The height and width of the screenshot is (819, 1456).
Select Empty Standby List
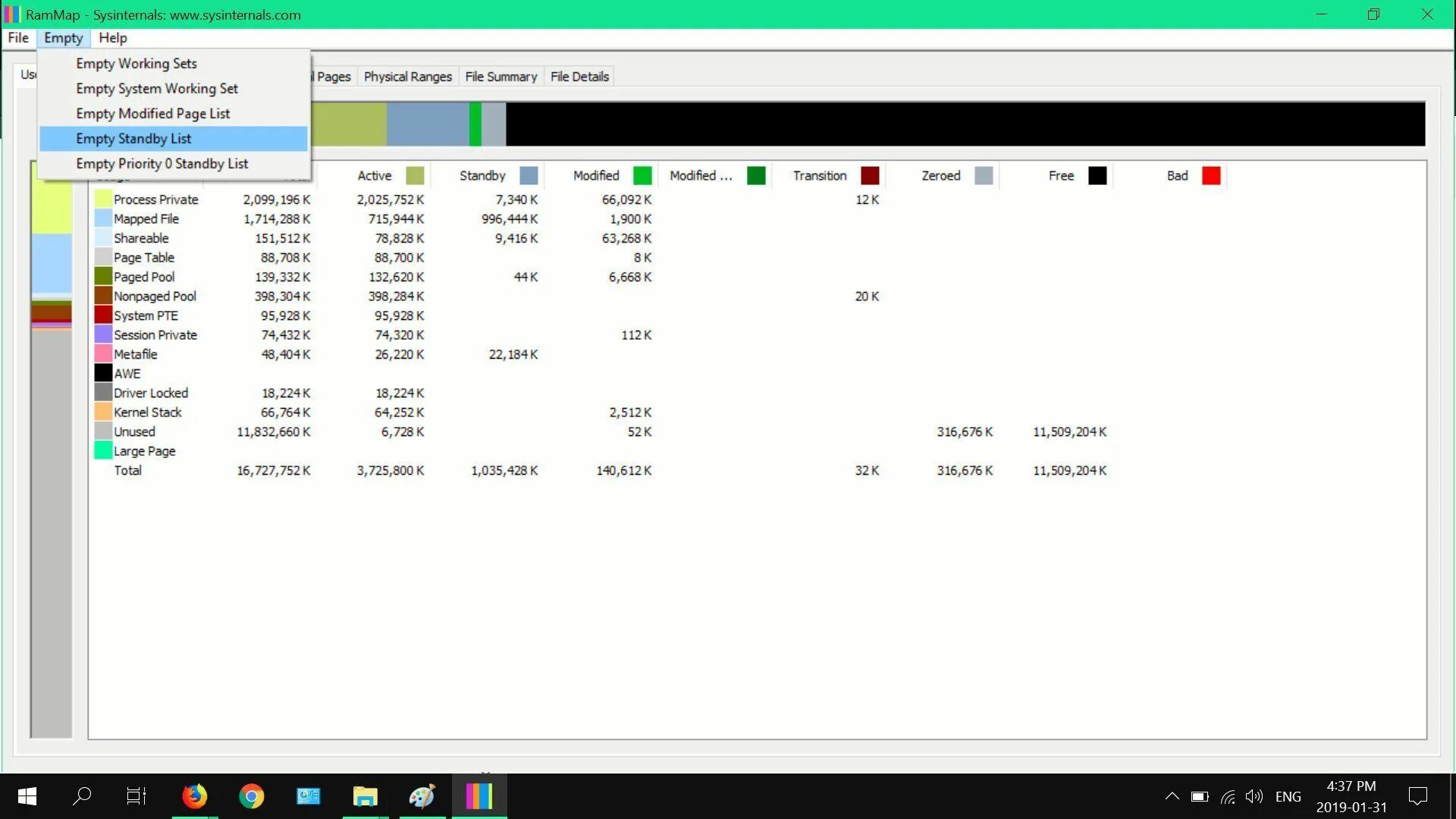tap(133, 139)
